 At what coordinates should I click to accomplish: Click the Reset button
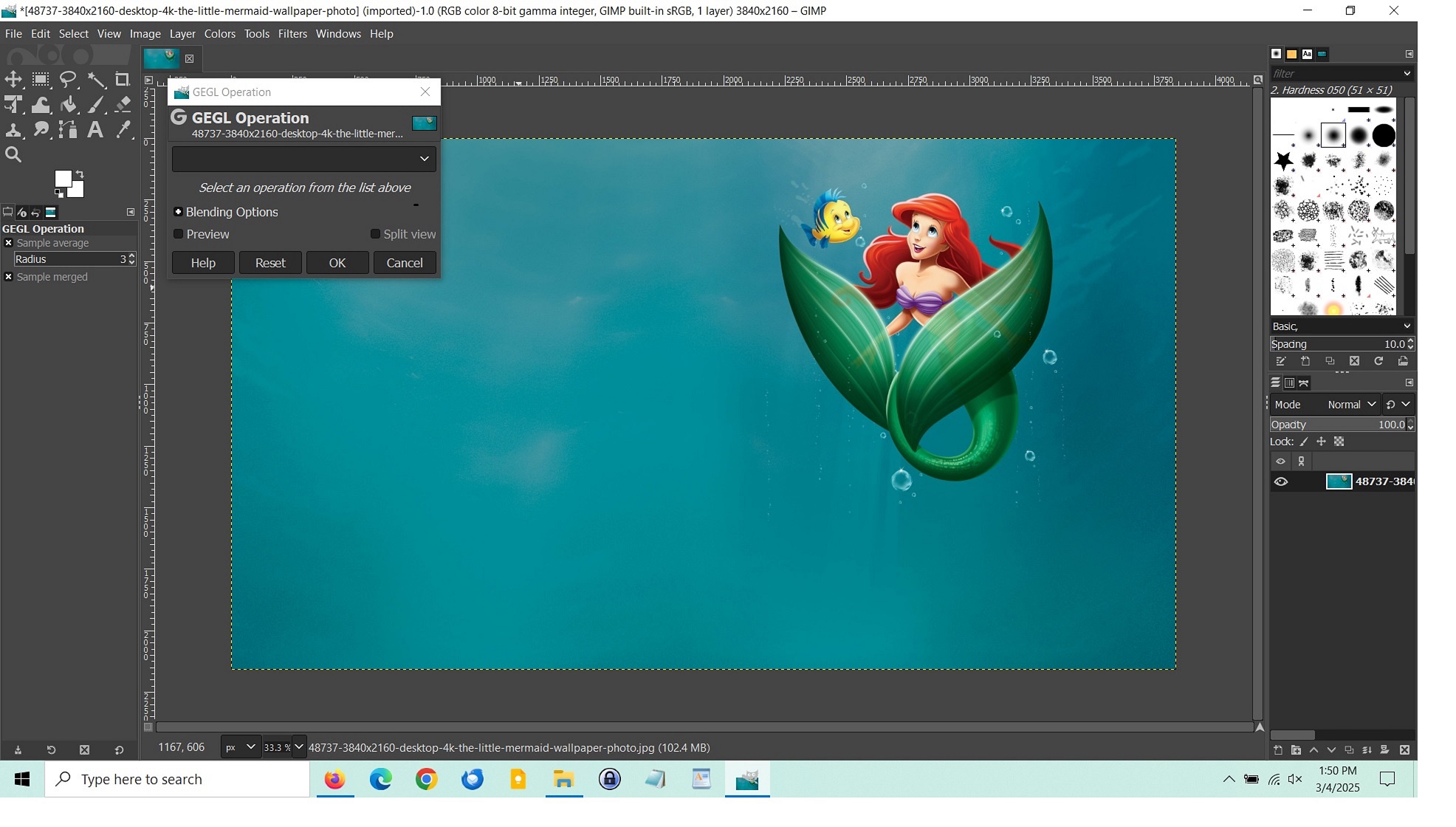tap(270, 263)
